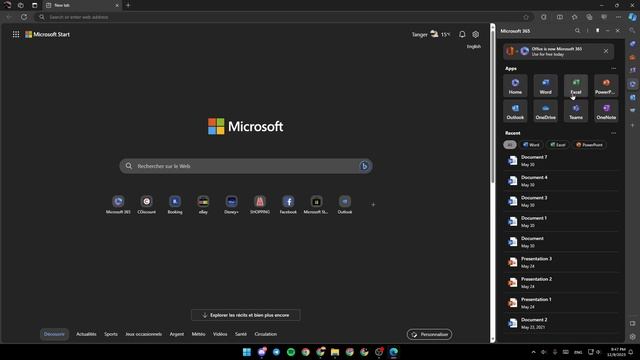Open PowerPoint from the Apps grid

(x=606, y=86)
